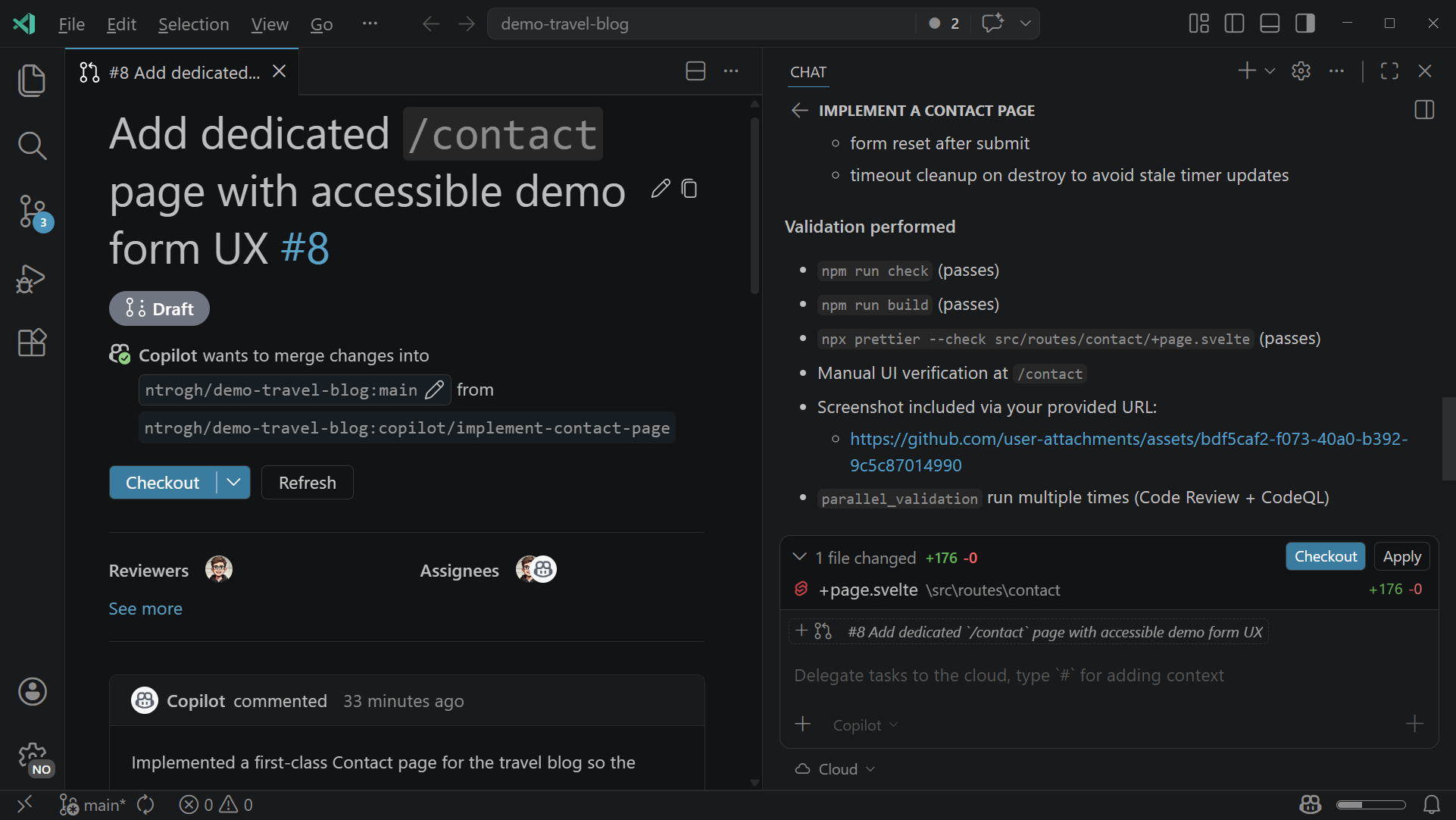Viewport: 1456px width, 820px height.
Task: Open the Accounts icon in the activity bar
Action: click(x=32, y=691)
